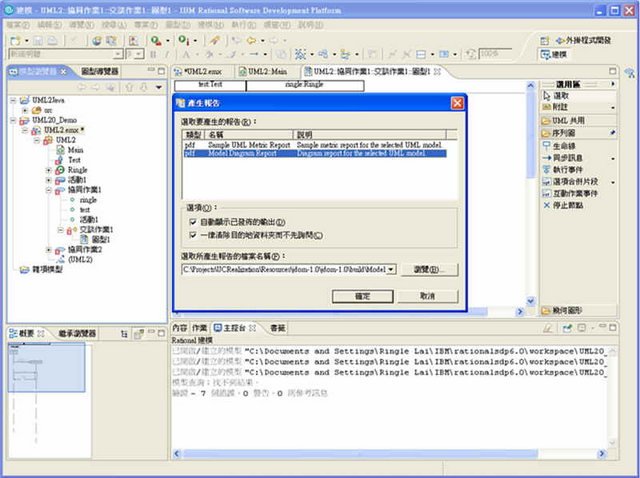Select the 停止節點 X palette tool

point(563,205)
